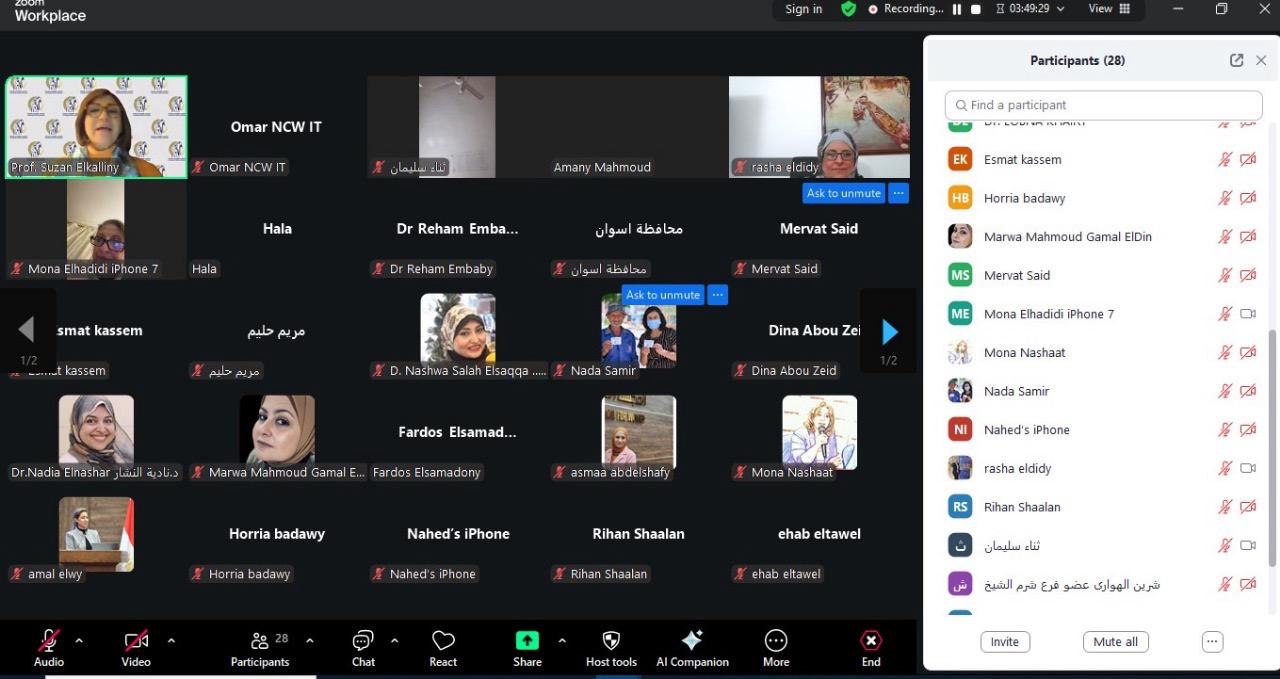Open the Chat panel icon
Image resolution: width=1280 pixels, height=679 pixels.
[x=363, y=641]
